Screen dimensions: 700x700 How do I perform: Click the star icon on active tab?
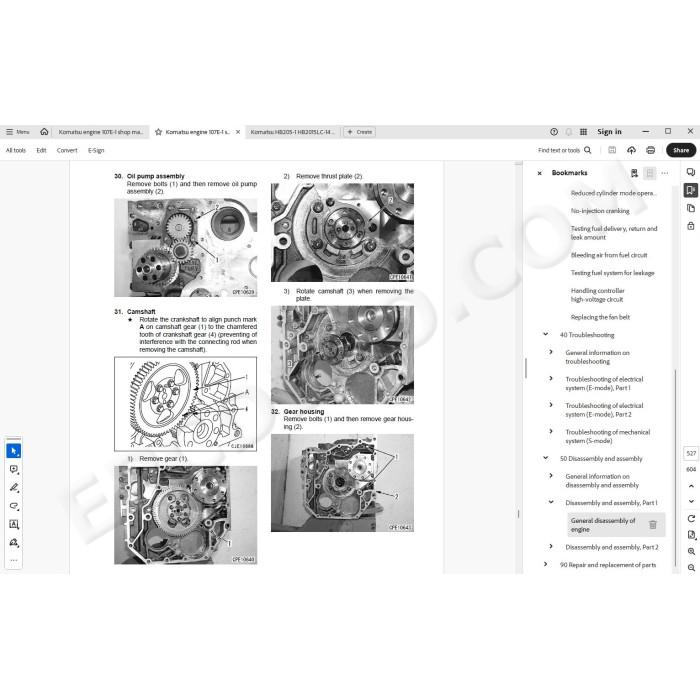tap(158, 132)
